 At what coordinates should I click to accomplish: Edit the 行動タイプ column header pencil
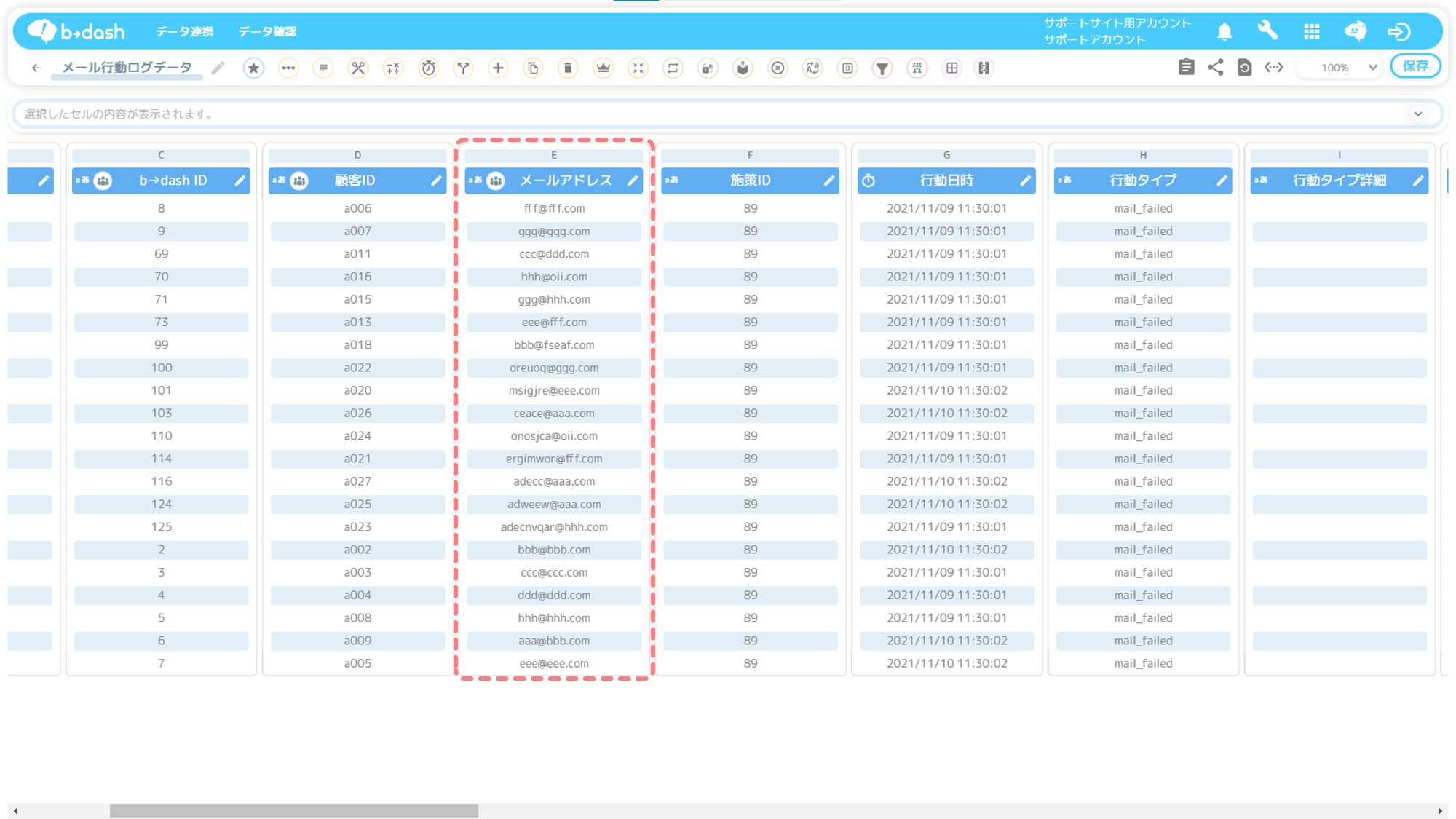(x=1222, y=181)
